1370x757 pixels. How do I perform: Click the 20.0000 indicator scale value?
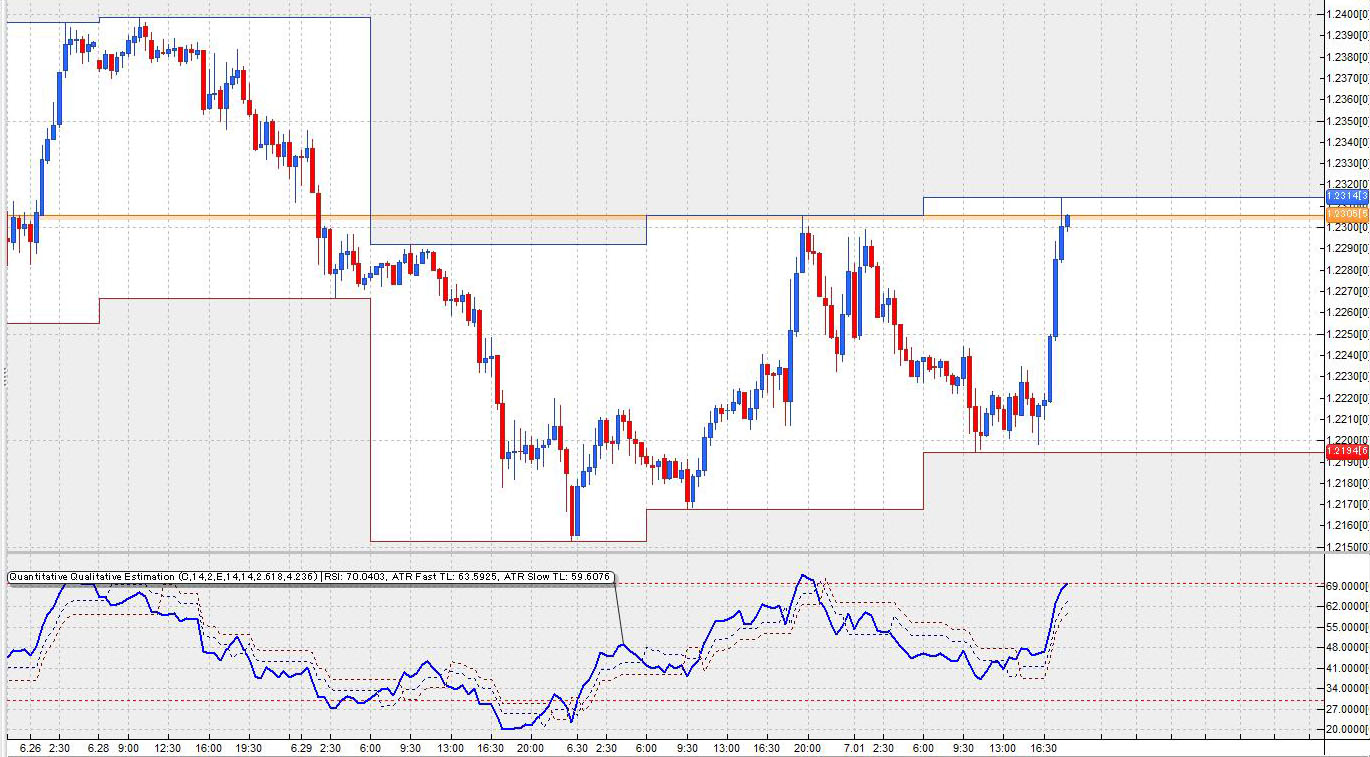pyautogui.click(x=1348, y=730)
